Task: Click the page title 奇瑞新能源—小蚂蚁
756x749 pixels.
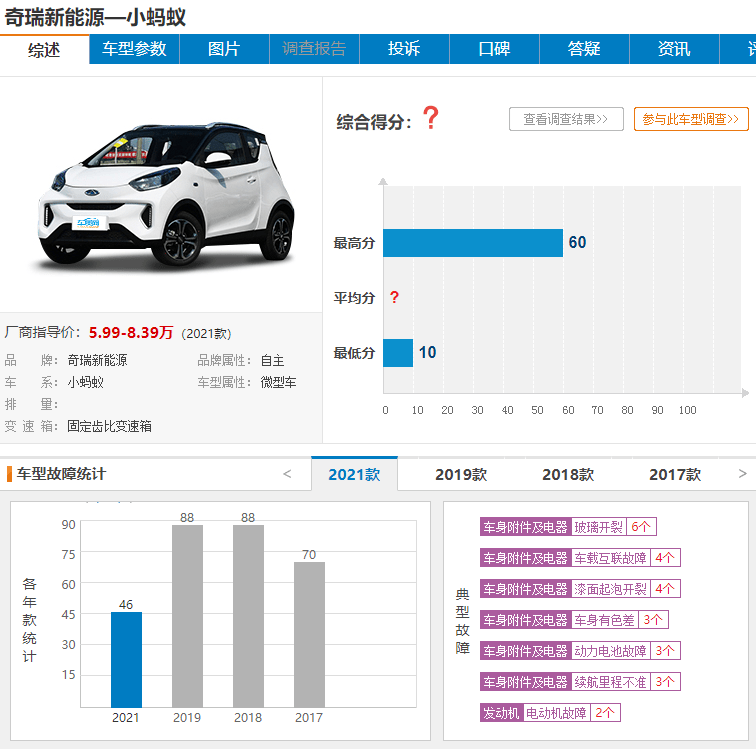Action: click(95, 17)
